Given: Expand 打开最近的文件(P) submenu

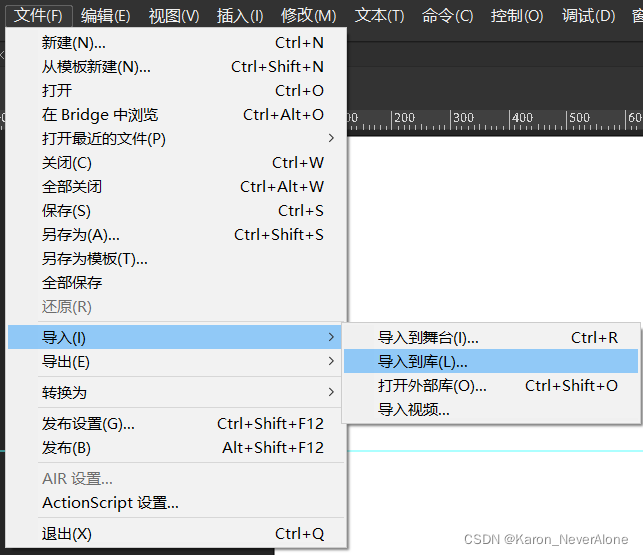Looking at the screenshot, I should tap(177, 139).
